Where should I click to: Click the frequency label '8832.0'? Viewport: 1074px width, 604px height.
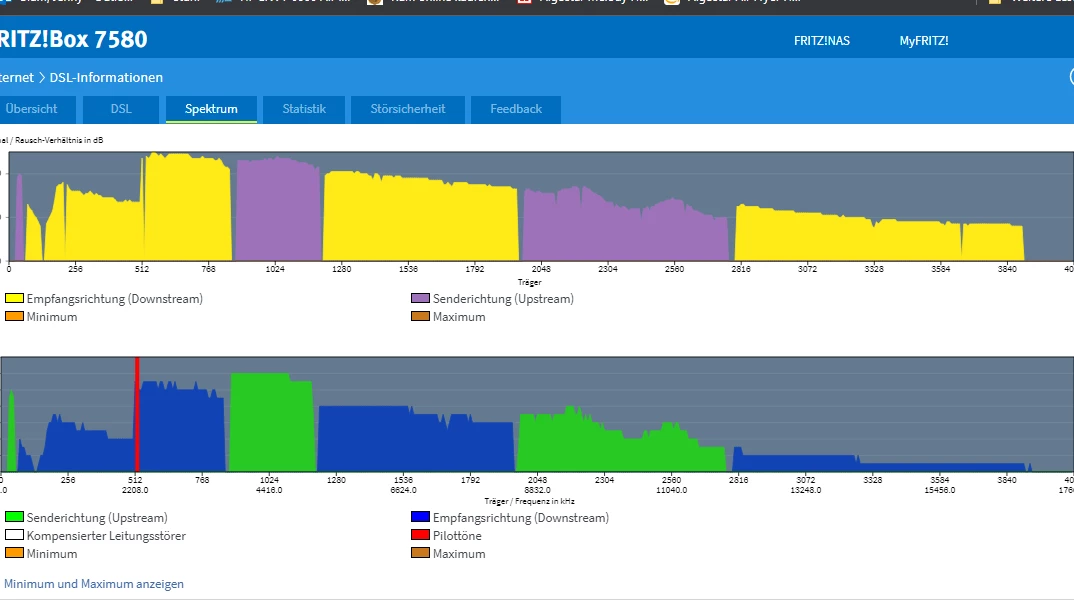pyautogui.click(x=538, y=490)
